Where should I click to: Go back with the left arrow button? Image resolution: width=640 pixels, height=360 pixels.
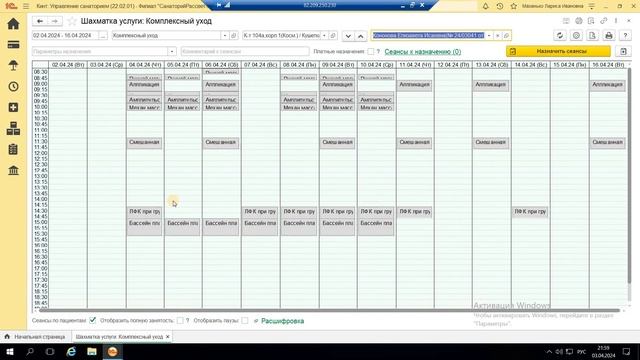pyautogui.click(x=40, y=21)
